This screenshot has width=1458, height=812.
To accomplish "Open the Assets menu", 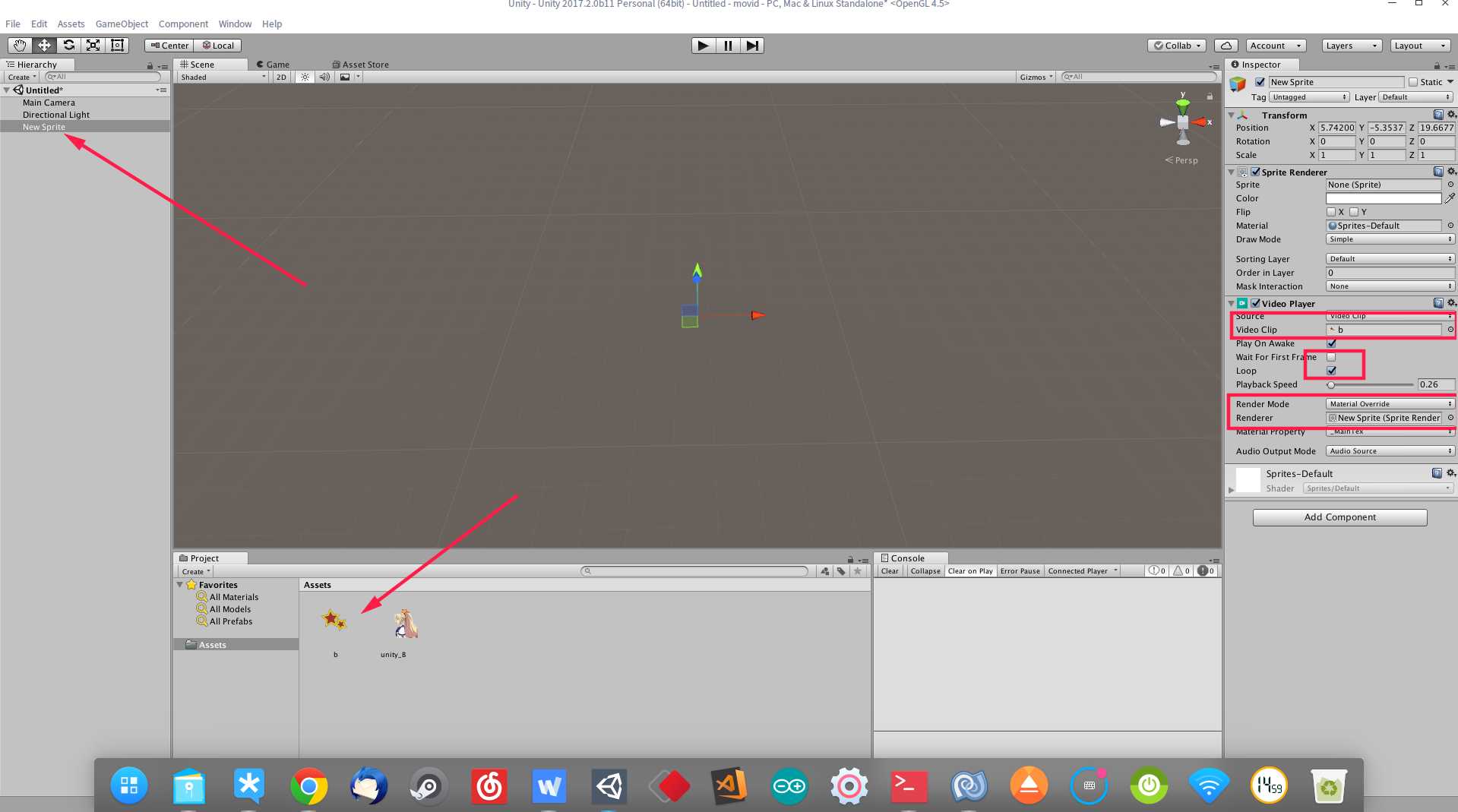I will pyautogui.click(x=71, y=24).
